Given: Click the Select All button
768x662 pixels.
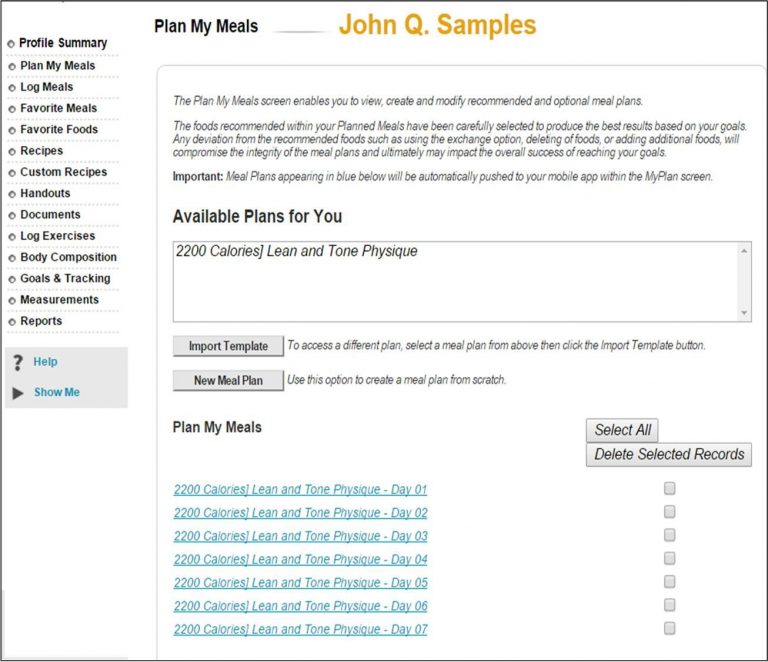Looking at the screenshot, I should coord(622,430).
